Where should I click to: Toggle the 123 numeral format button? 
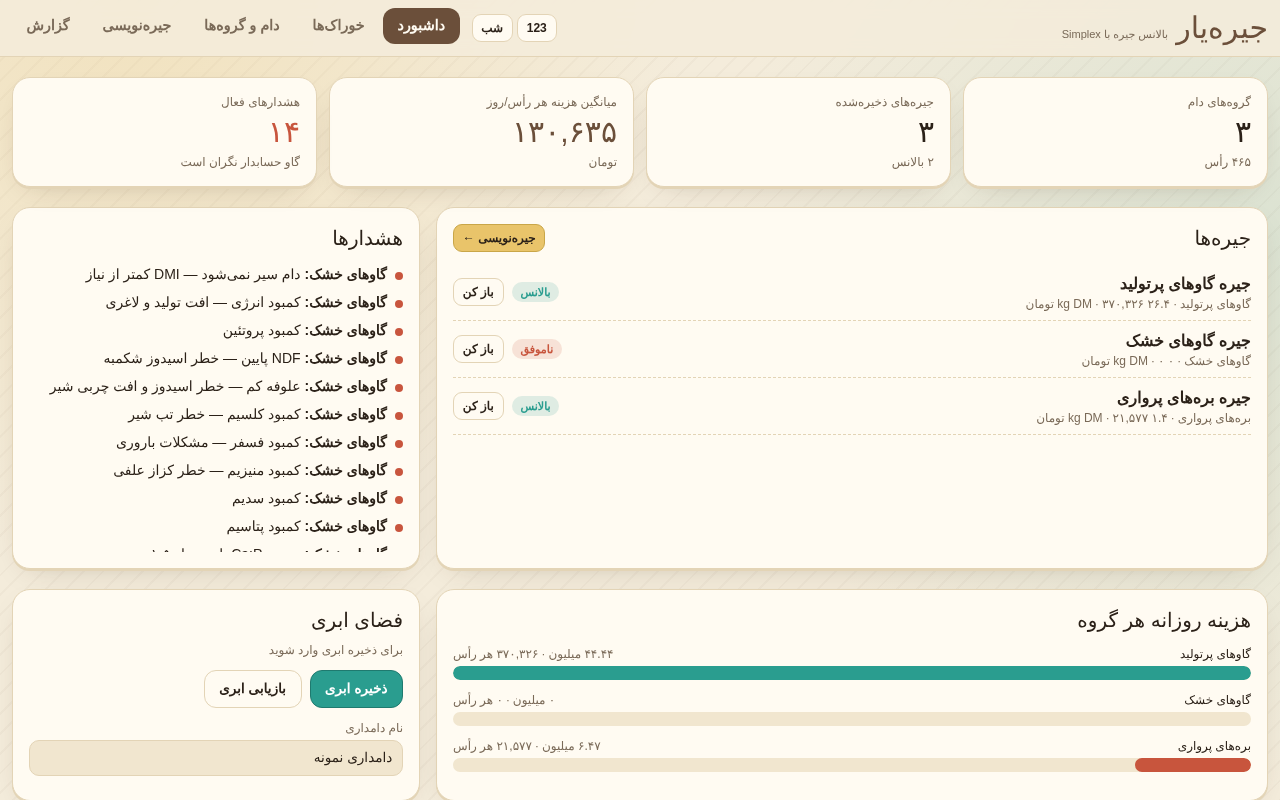(537, 28)
